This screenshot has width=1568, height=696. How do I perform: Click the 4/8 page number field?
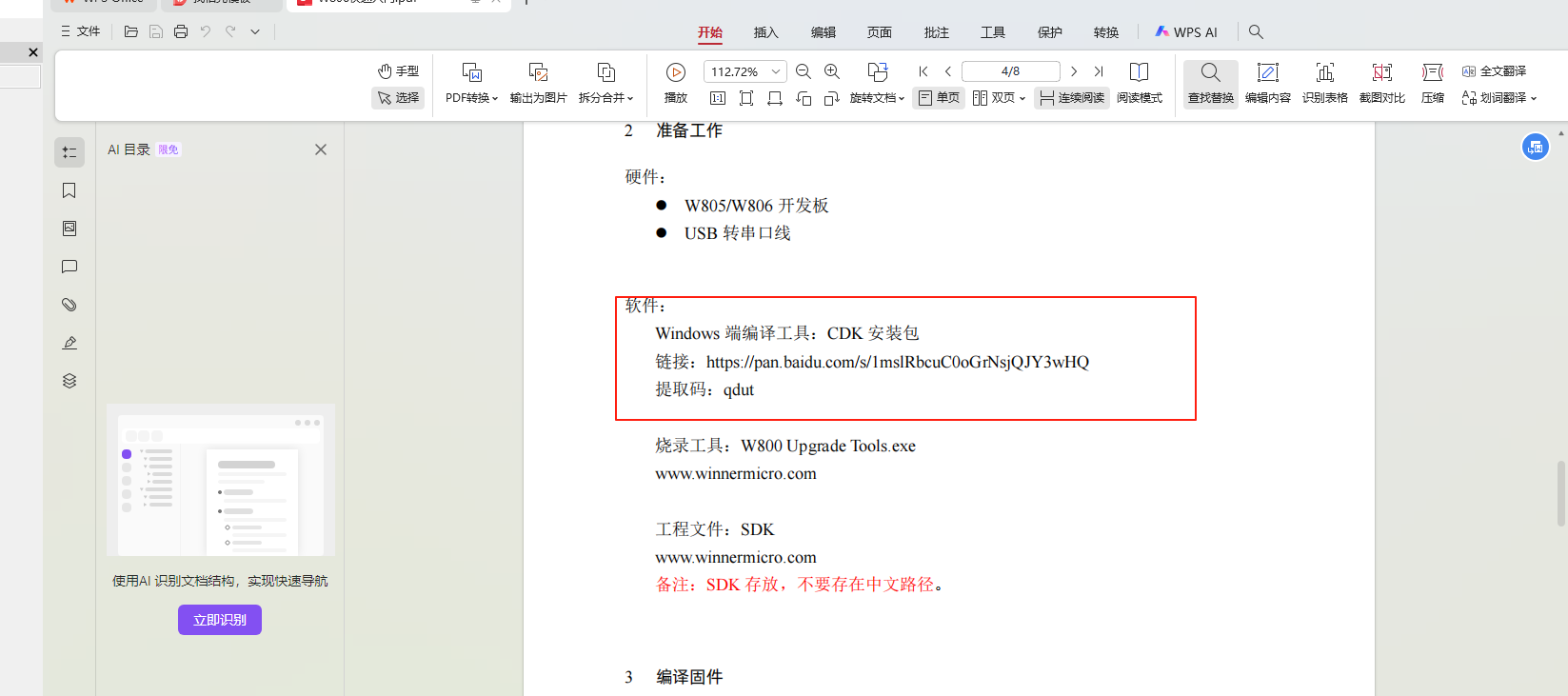point(1011,71)
